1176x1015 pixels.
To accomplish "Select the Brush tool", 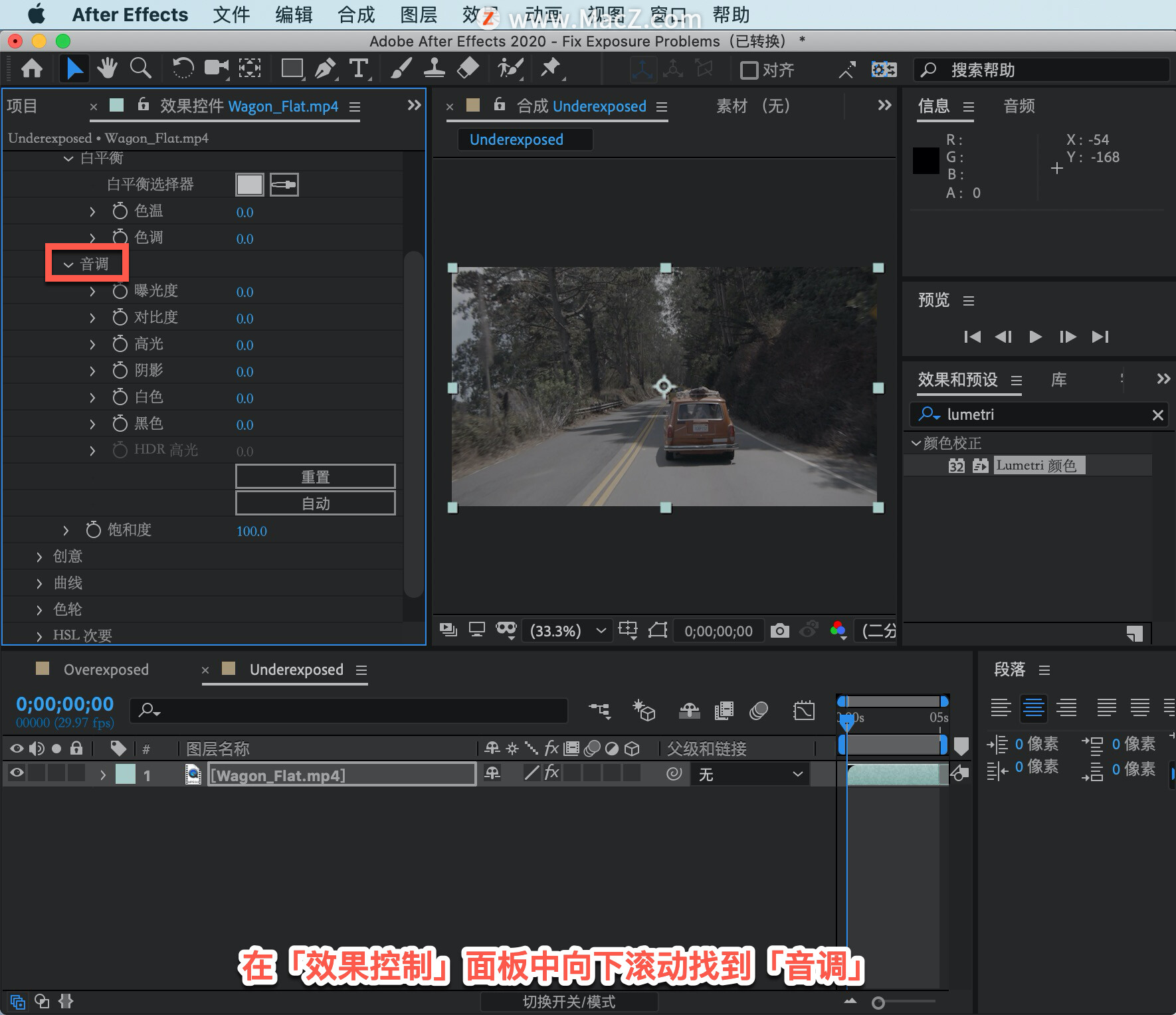I will (x=401, y=68).
